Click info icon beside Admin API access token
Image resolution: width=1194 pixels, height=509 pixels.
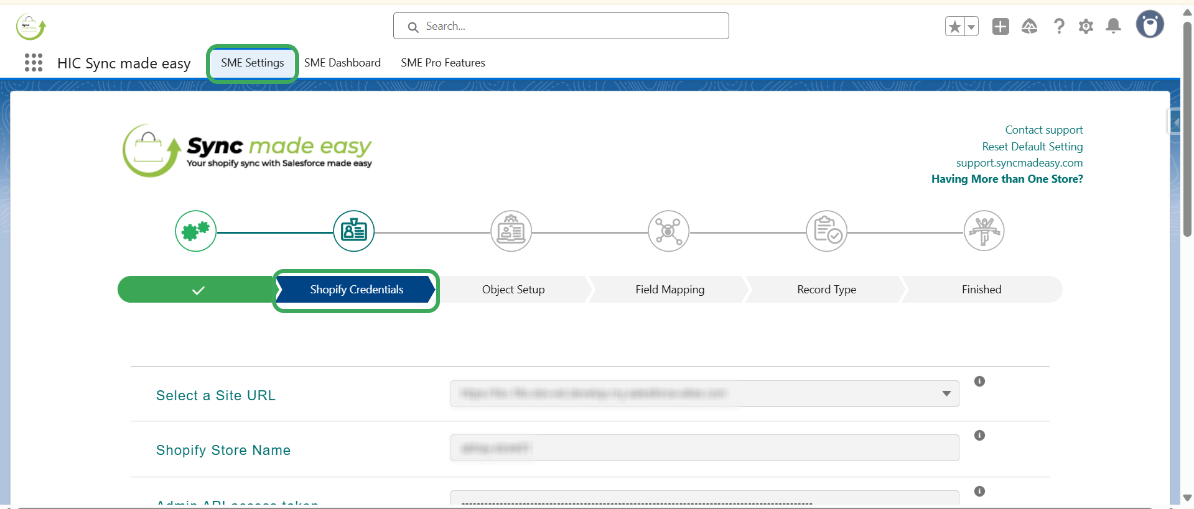tap(980, 491)
